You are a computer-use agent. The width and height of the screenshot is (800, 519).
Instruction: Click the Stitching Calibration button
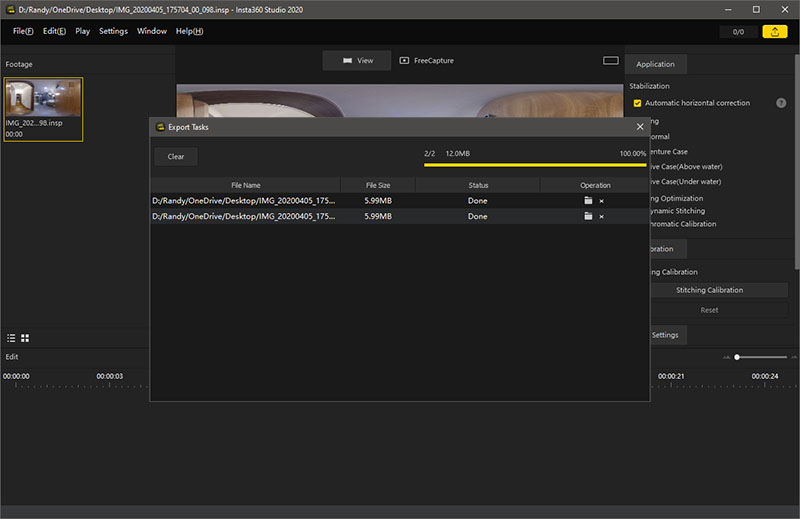click(709, 290)
